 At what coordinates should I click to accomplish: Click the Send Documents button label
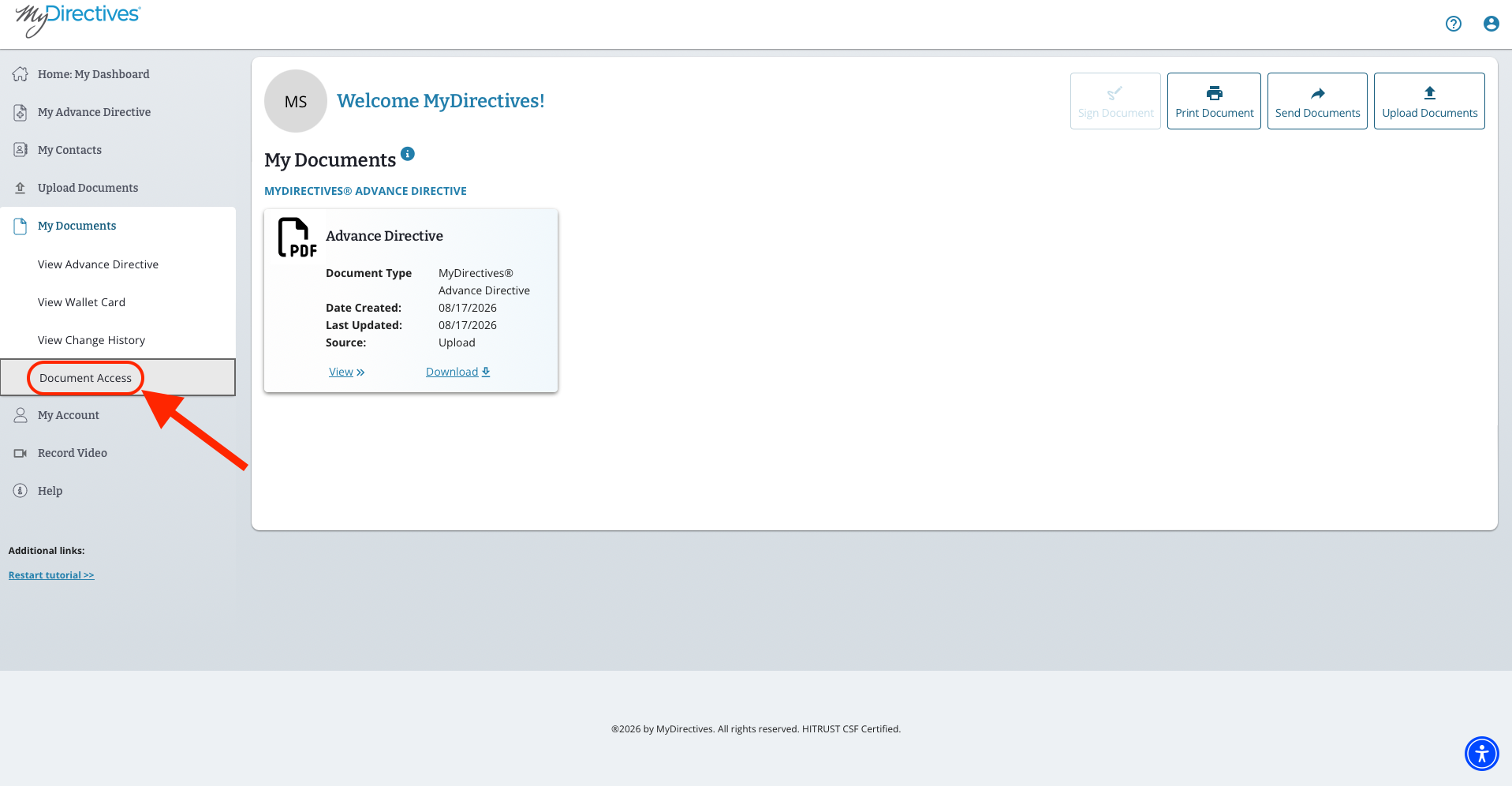(x=1317, y=113)
